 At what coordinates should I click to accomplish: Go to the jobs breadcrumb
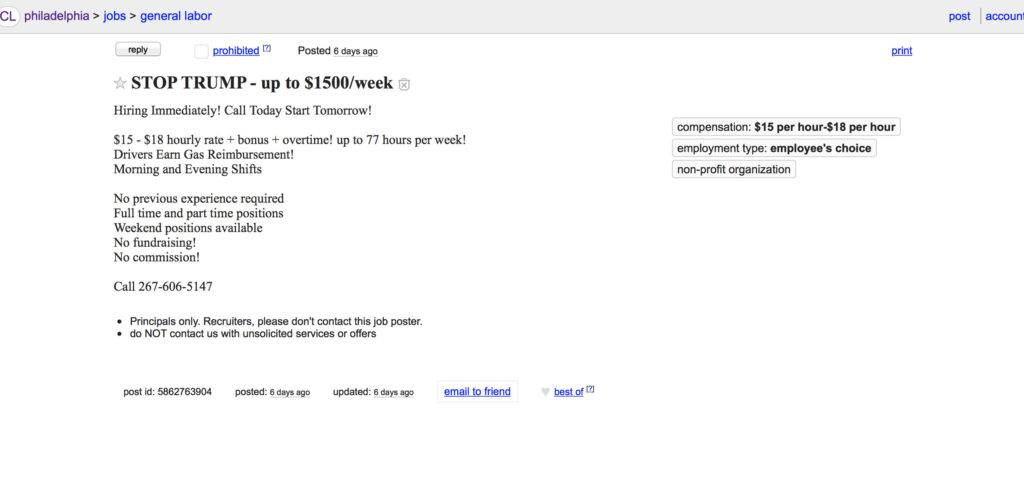(x=115, y=16)
